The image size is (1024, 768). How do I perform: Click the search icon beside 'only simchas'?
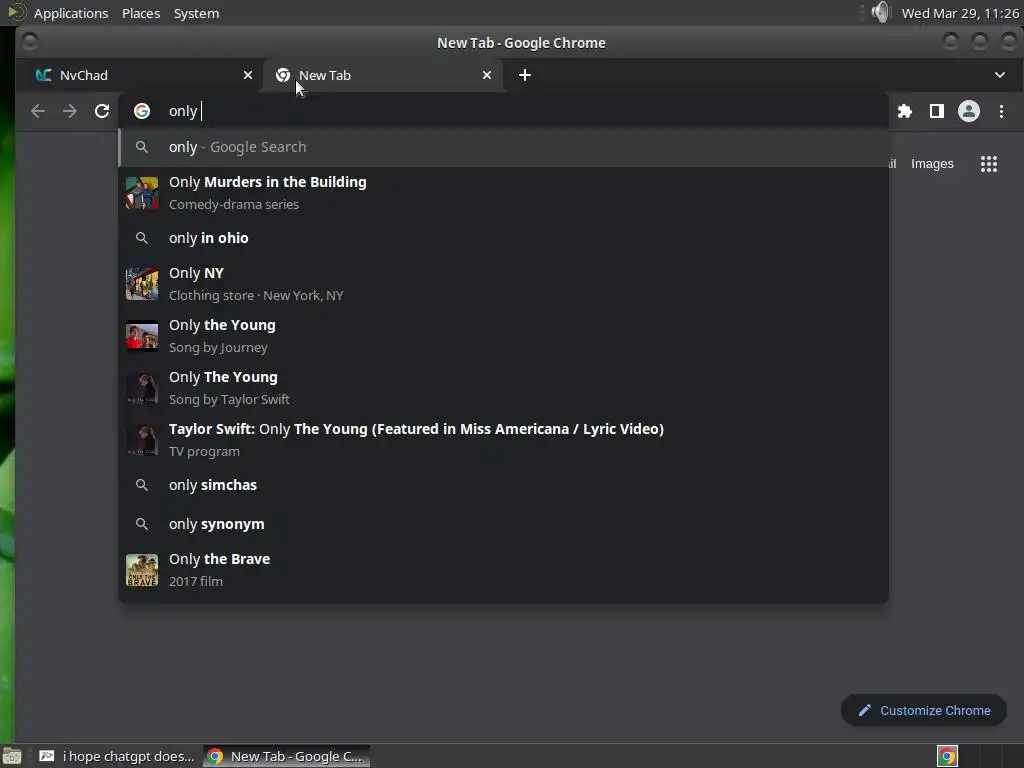pyautogui.click(x=142, y=485)
